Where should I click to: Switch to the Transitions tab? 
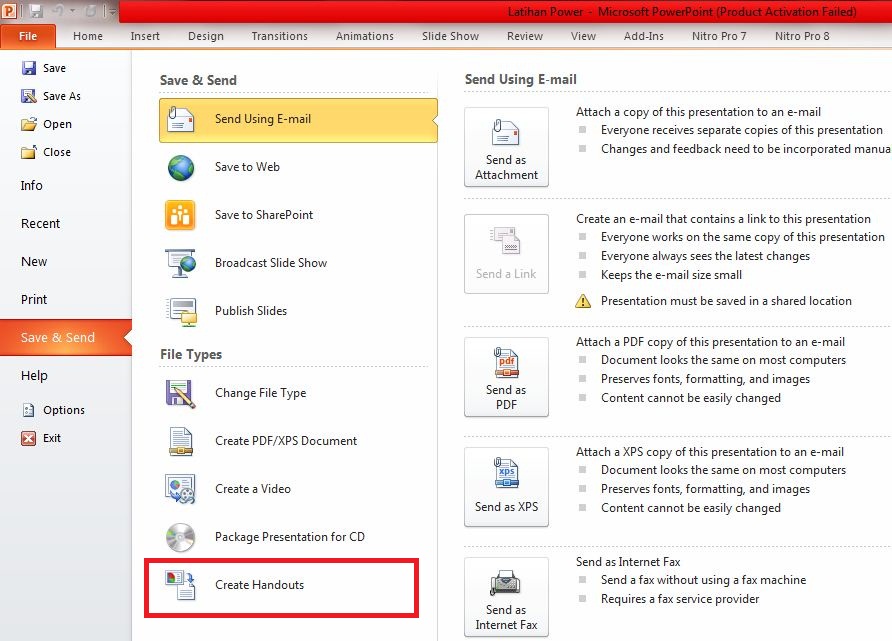[279, 36]
